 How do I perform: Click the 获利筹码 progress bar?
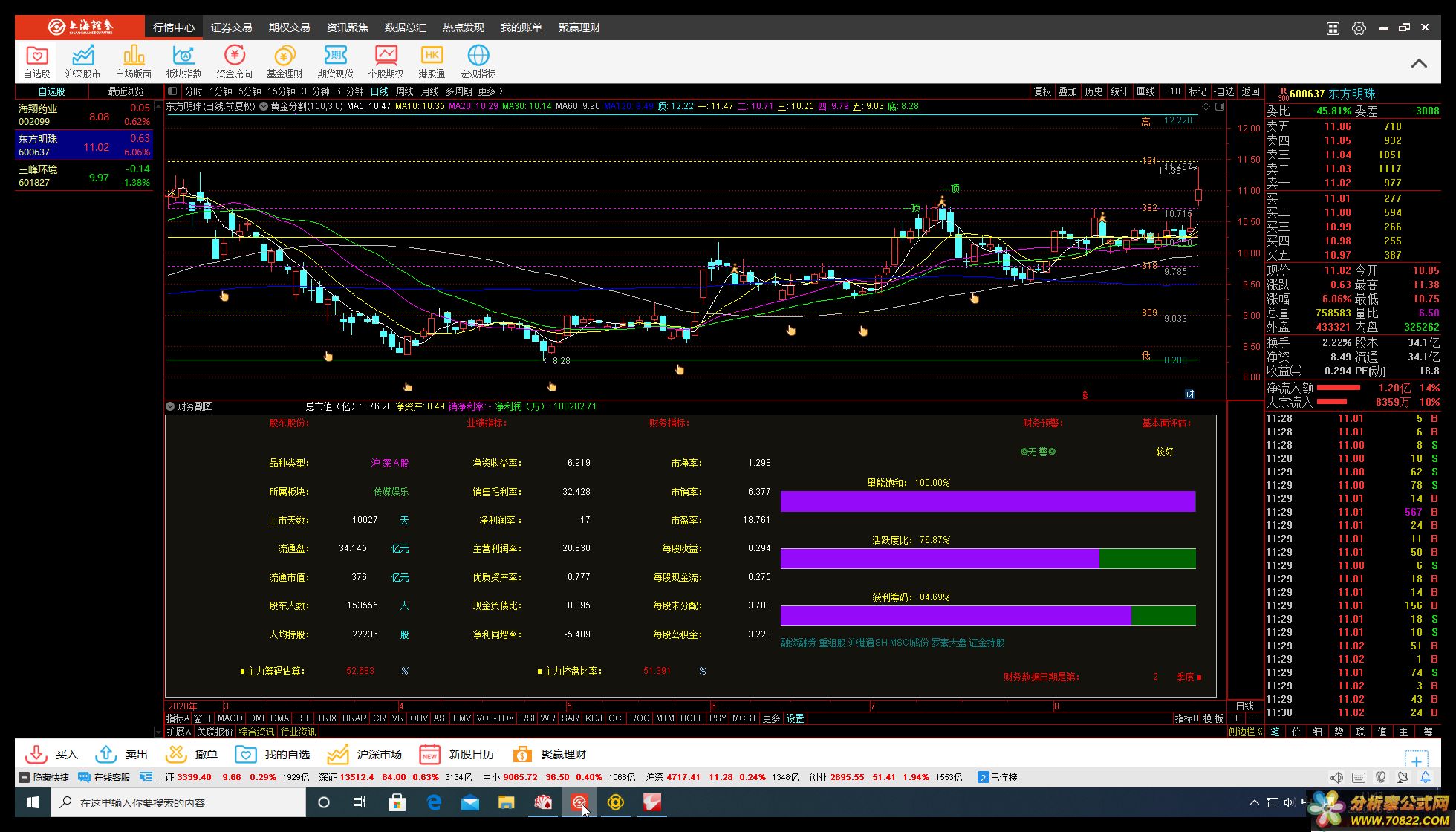(x=988, y=616)
